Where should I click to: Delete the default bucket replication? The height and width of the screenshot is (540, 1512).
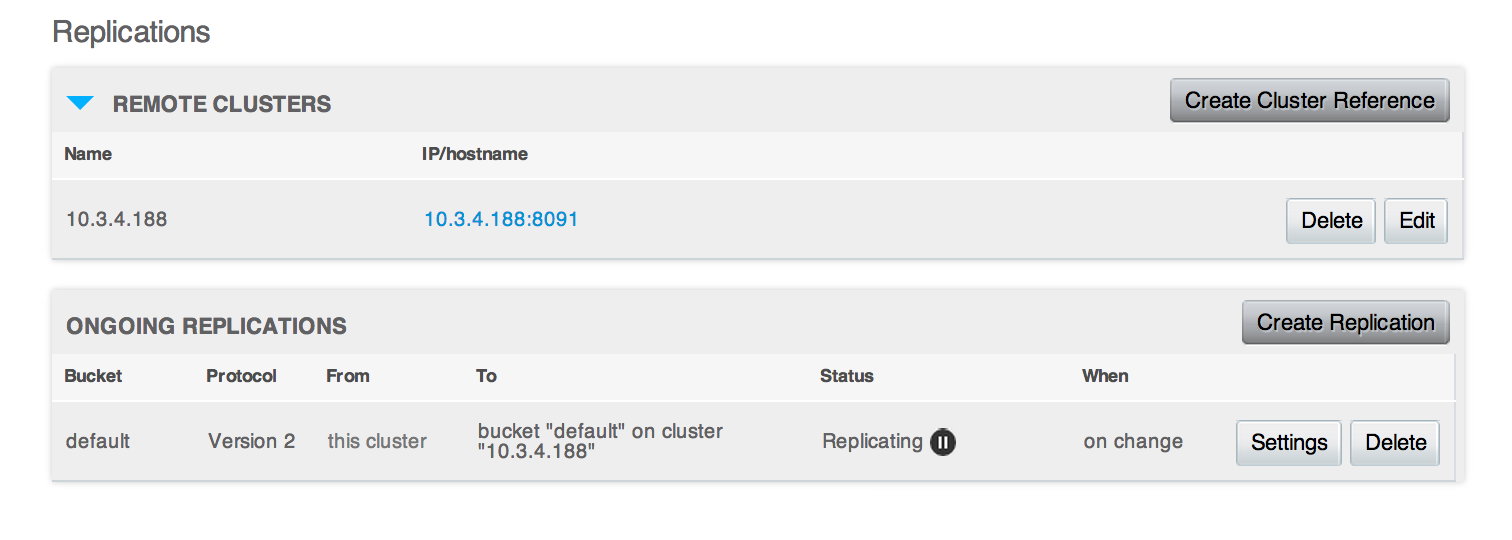[1395, 443]
